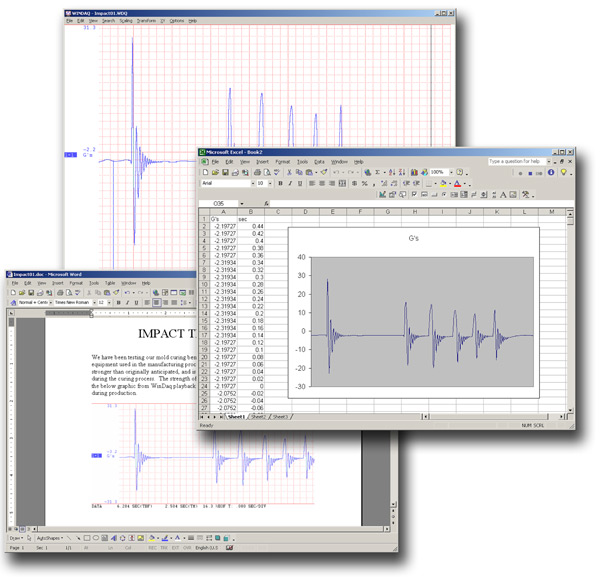The image size is (600, 581).
Task: Click the G's chart title in Excel
Action: click(x=414, y=238)
